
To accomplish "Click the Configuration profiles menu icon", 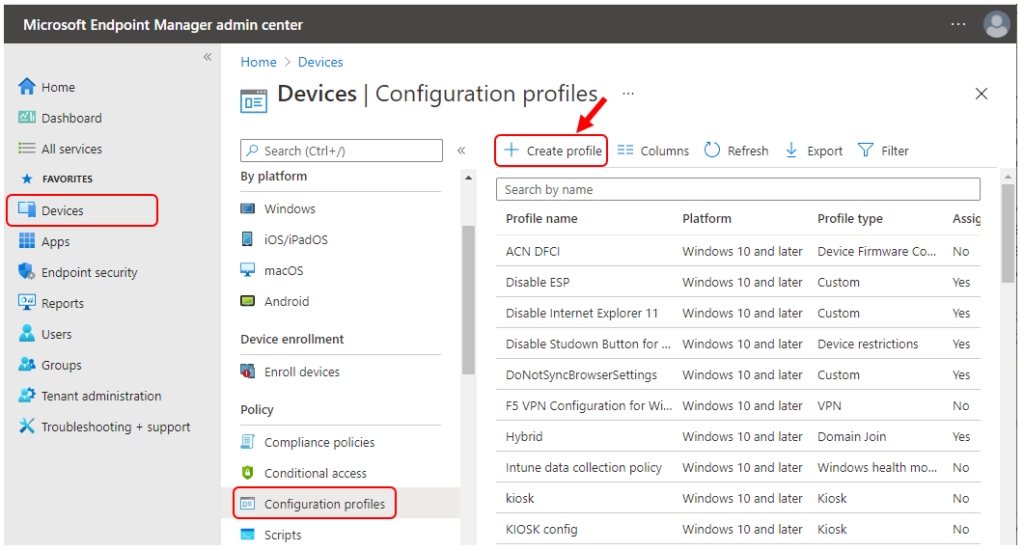I will pos(248,504).
